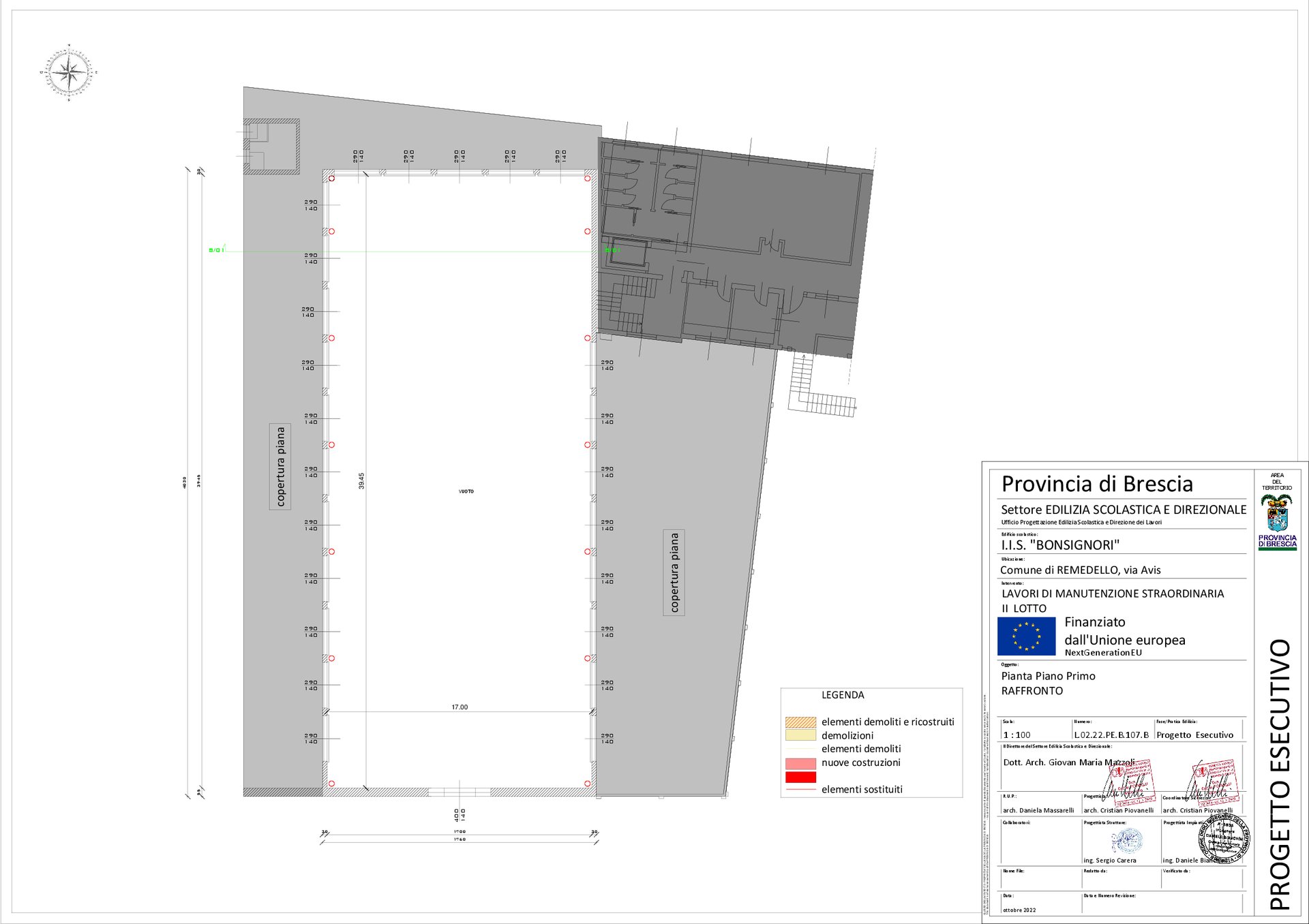Click the green section marker on left

(216, 250)
